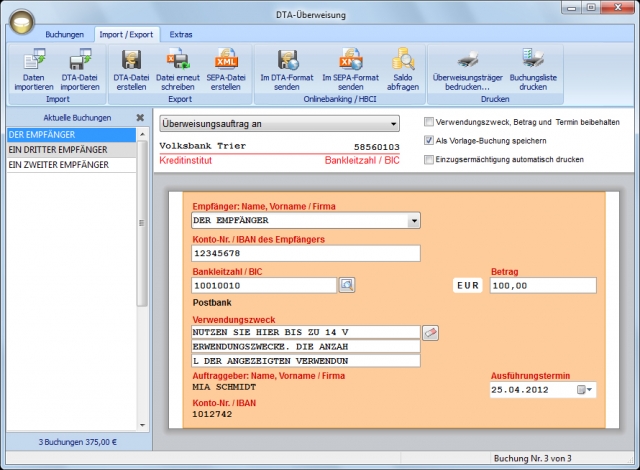Viewport: 640px width, 470px height.
Task: Click the bank code search icon
Action: (347, 285)
